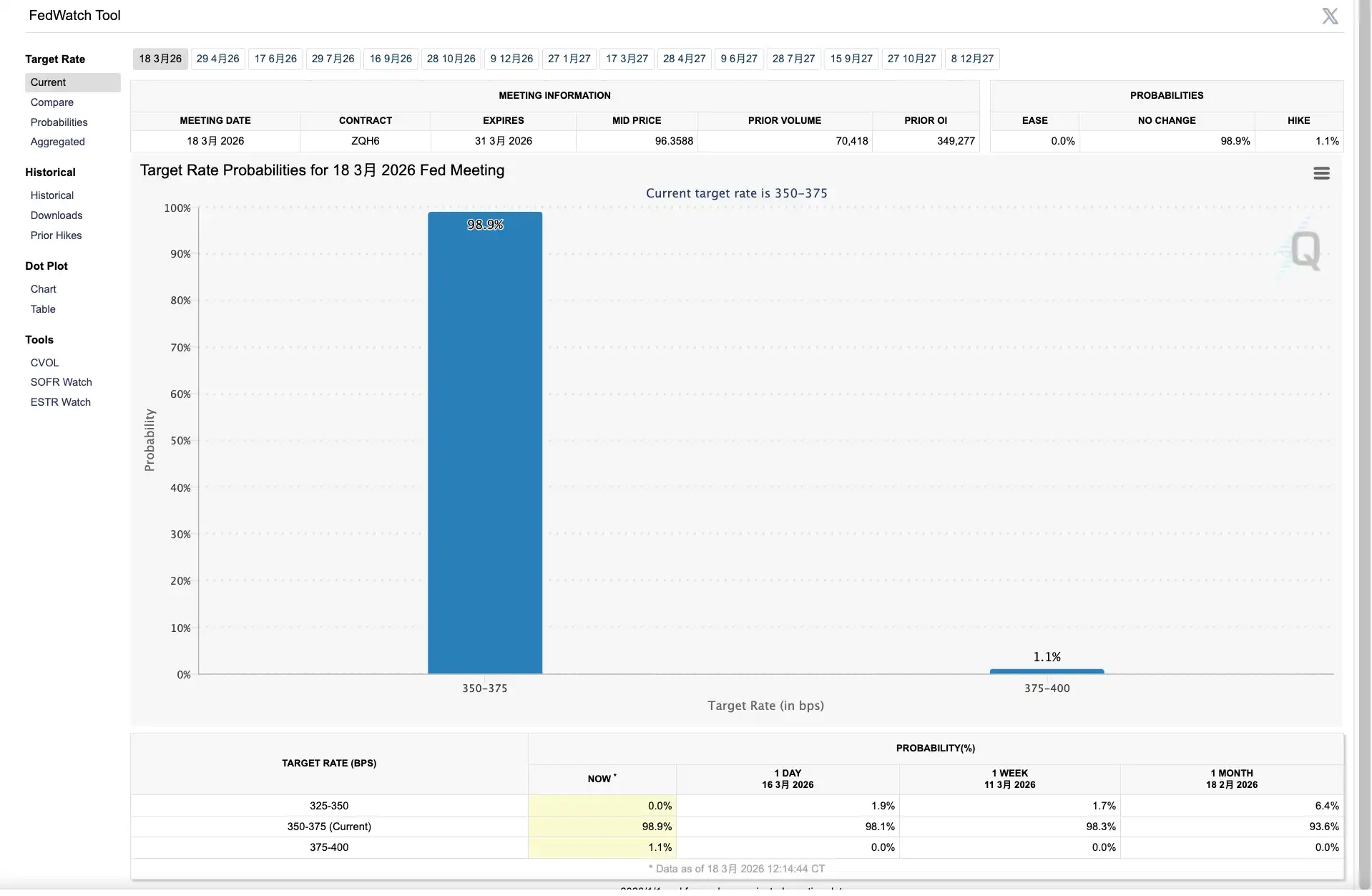Open the Historical data page
This screenshot has width=1372, height=896.
tap(52, 195)
